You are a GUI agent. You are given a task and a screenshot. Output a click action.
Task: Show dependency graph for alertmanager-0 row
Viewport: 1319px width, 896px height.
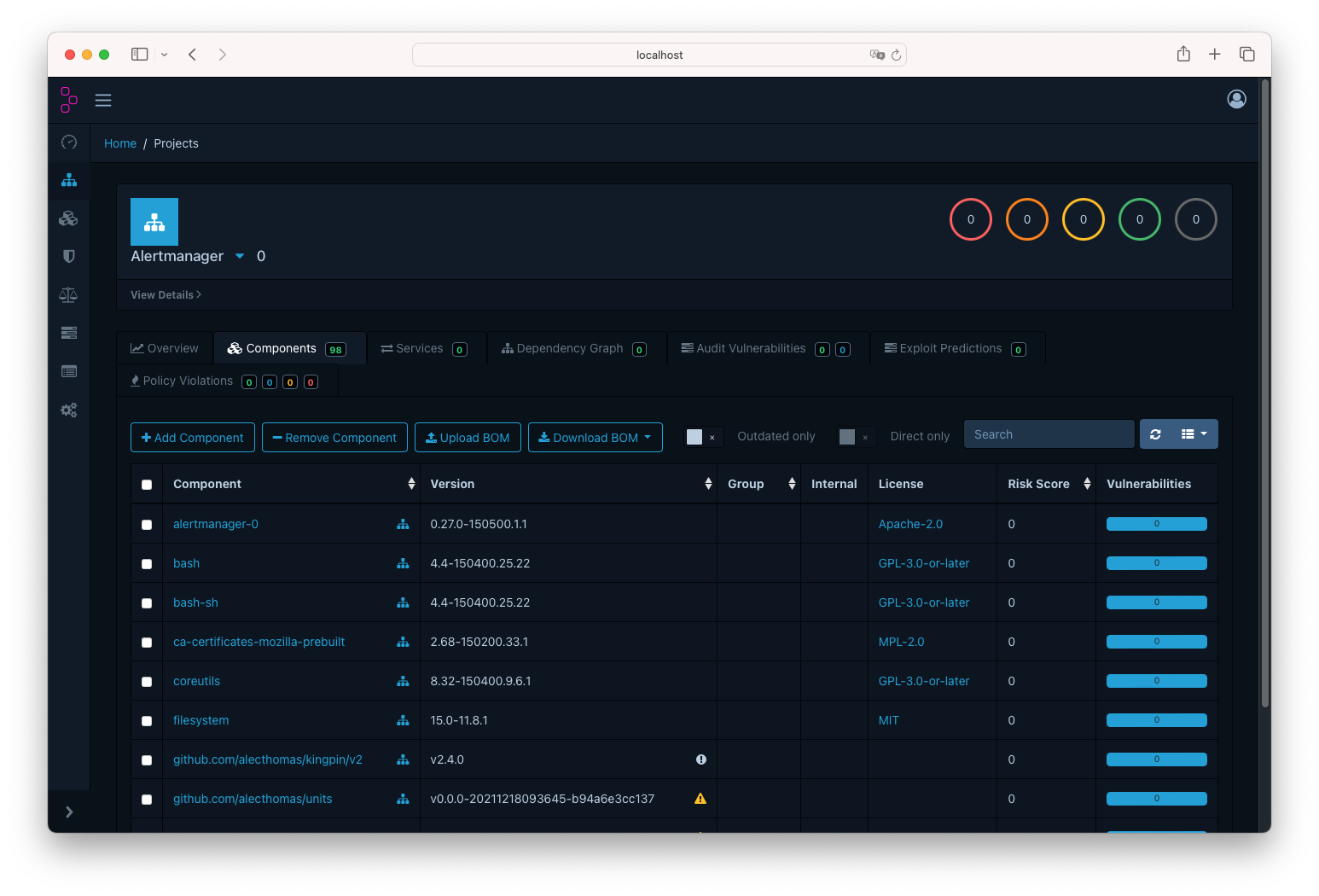pos(403,524)
